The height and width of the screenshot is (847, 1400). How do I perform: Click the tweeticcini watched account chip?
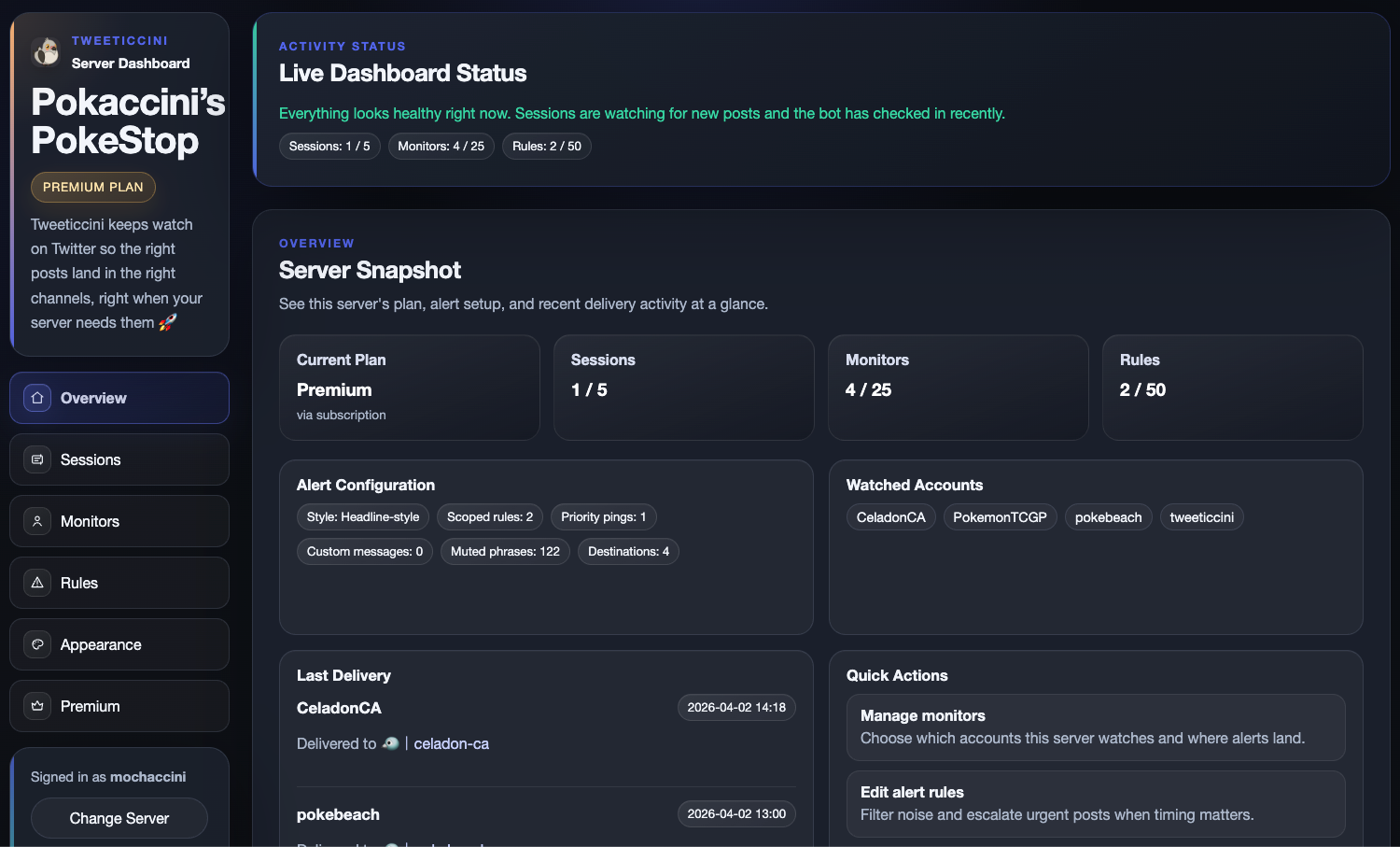(x=1202, y=517)
